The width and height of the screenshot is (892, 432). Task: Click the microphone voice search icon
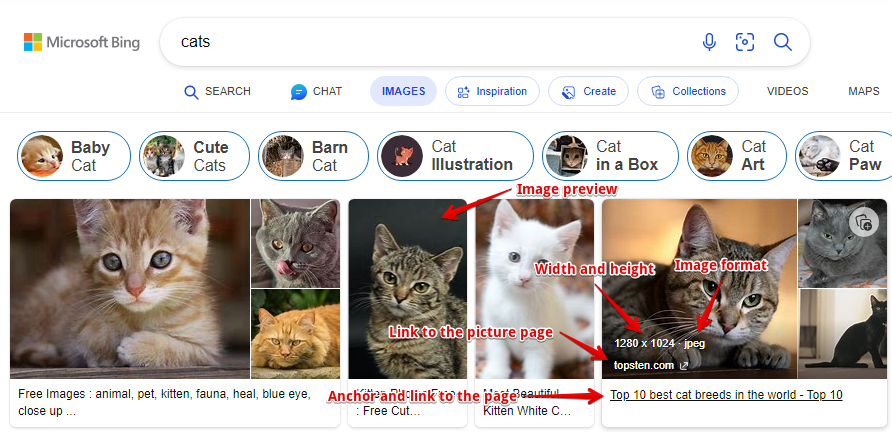(x=709, y=42)
